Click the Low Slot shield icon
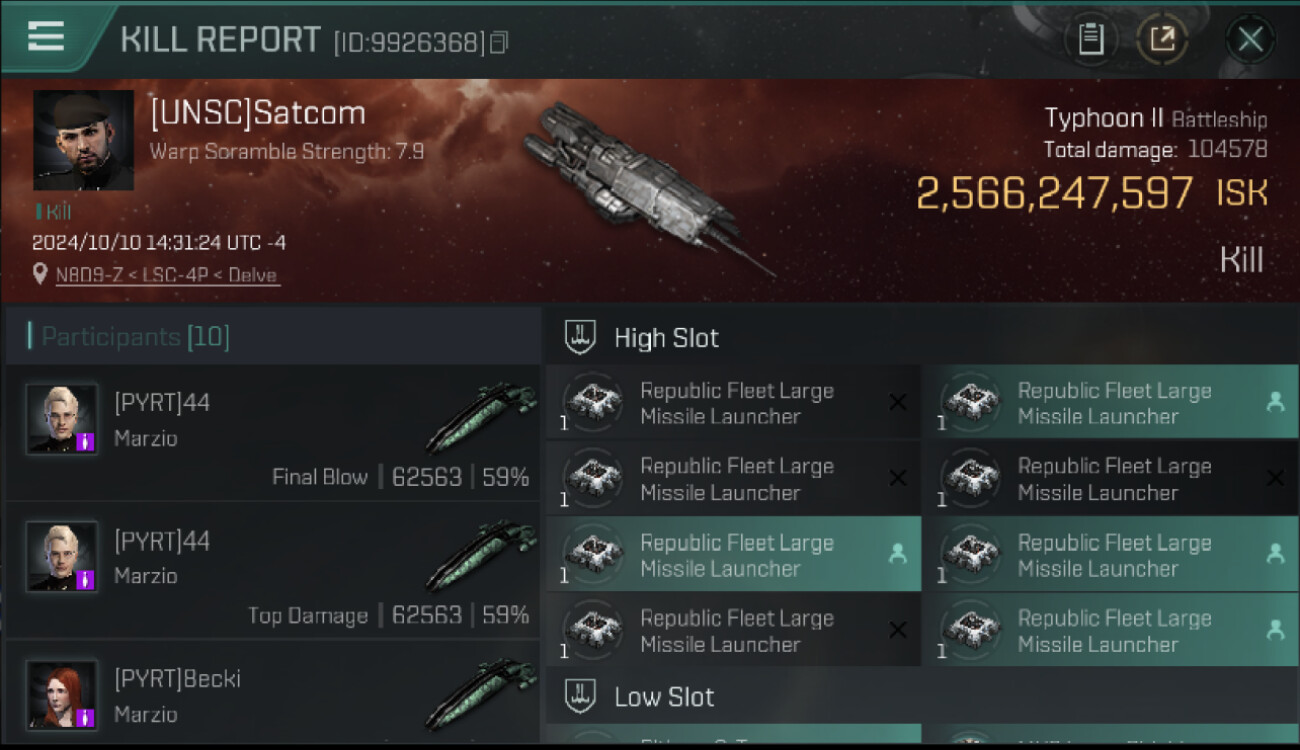This screenshot has height=750, width=1300. (x=581, y=696)
